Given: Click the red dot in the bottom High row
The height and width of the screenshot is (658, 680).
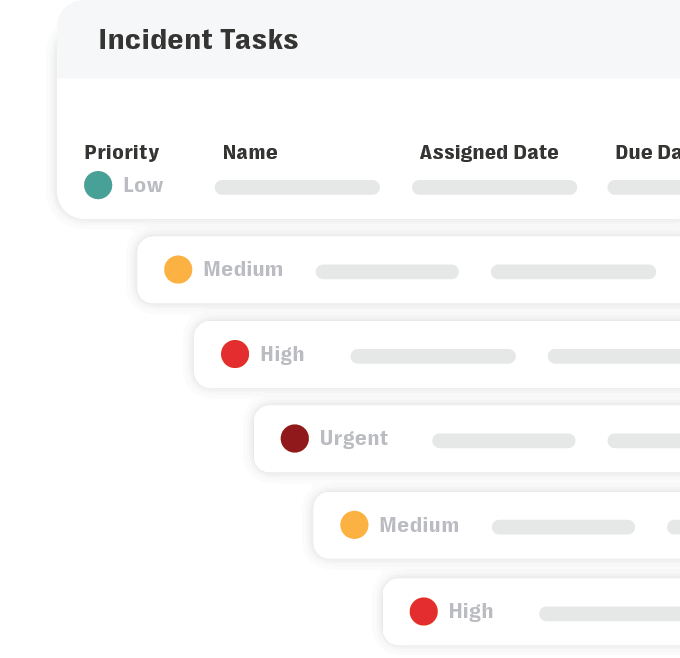Looking at the screenshot, I should 424,611.
